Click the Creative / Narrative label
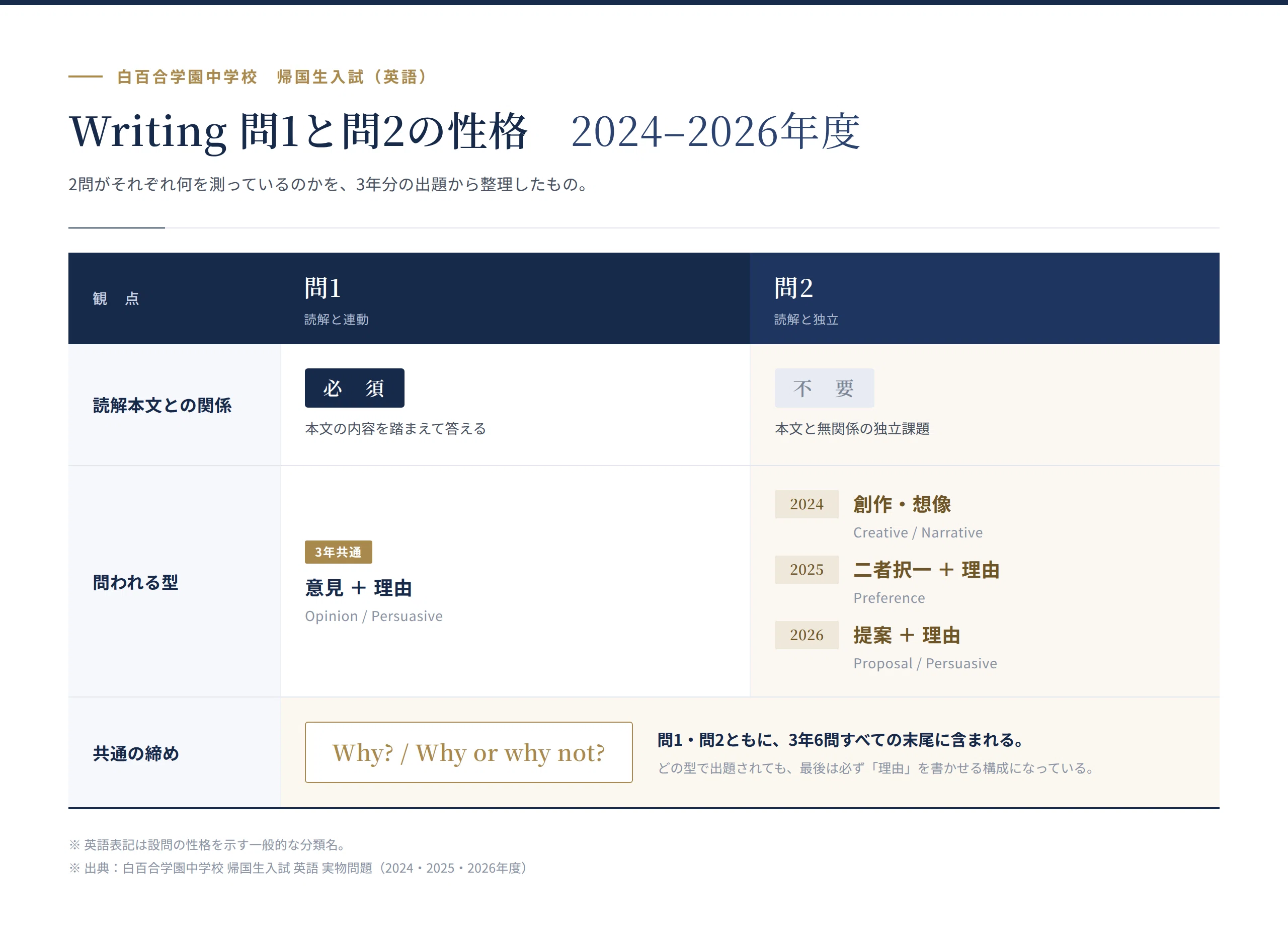Screen dimensions: 1288x930 pyautogui.click(x=918, y=532)
